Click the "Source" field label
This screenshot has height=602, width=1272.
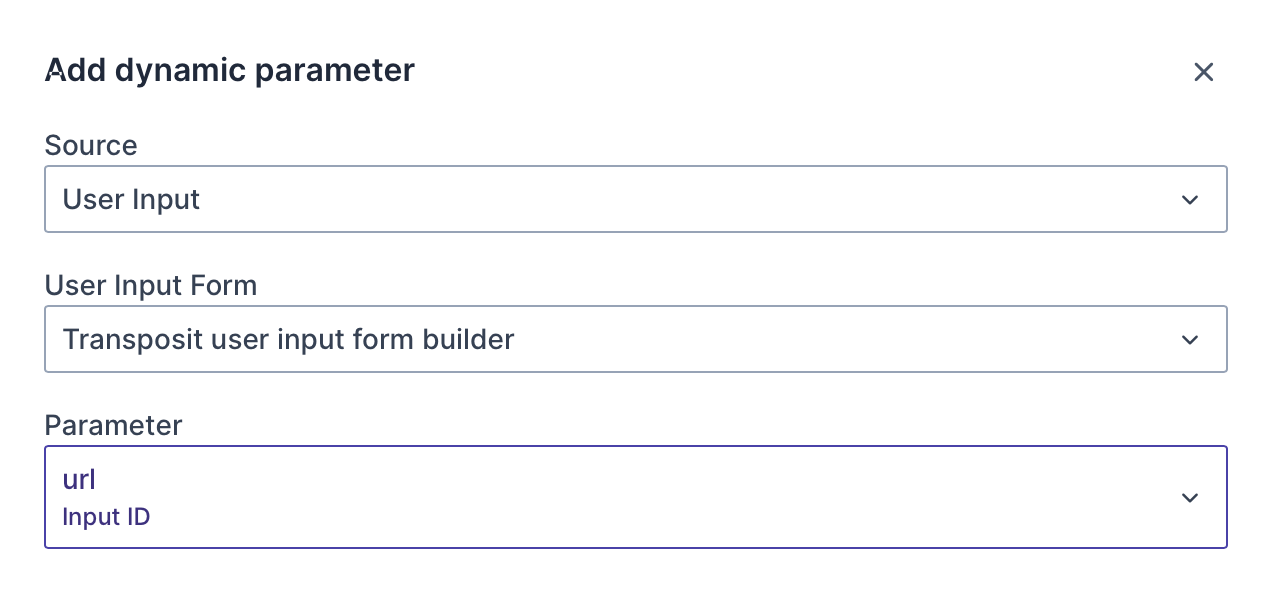[x=91, y=146]
